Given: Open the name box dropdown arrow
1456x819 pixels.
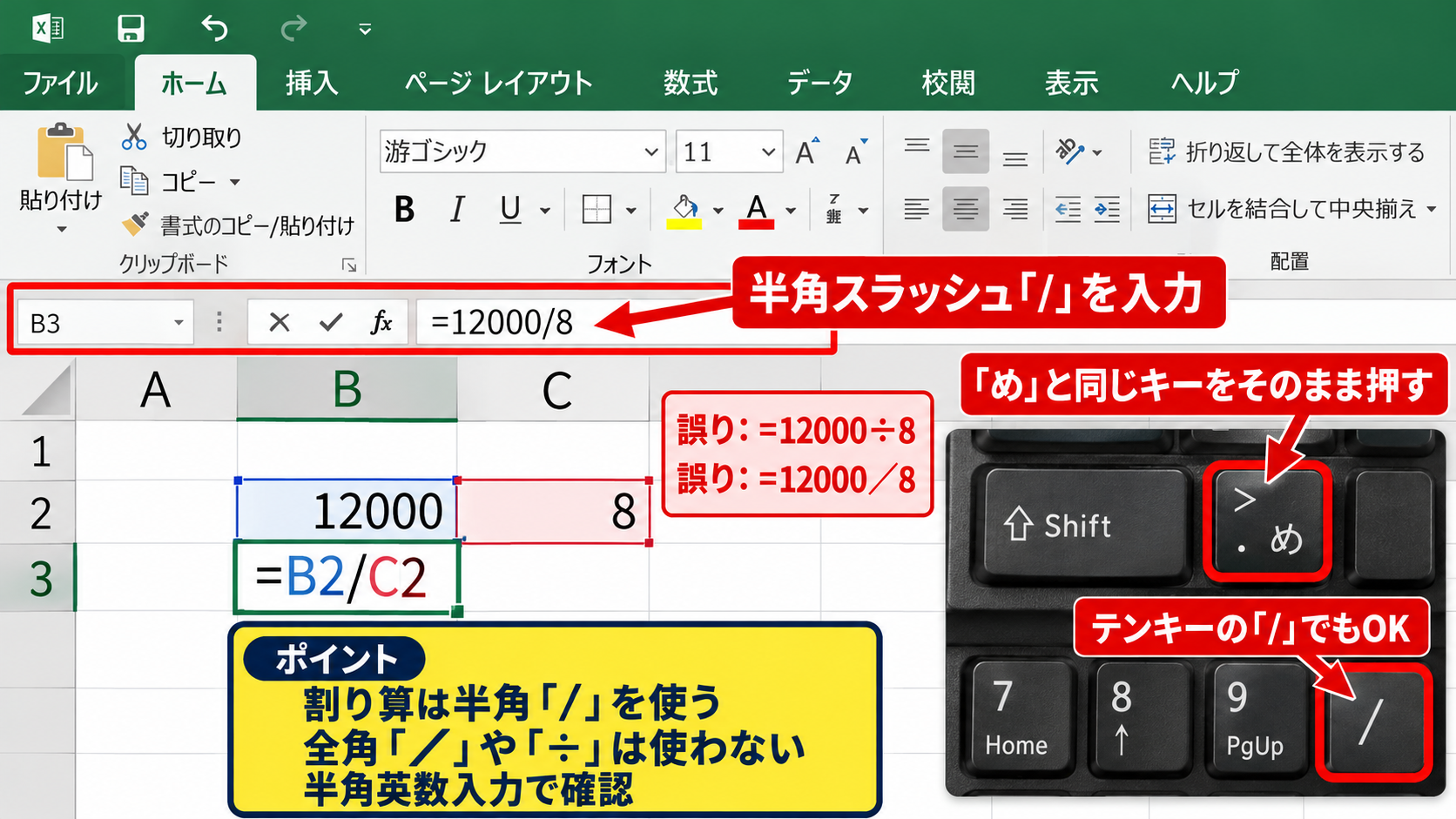Looking at the screenshot, I should (179, 323).
